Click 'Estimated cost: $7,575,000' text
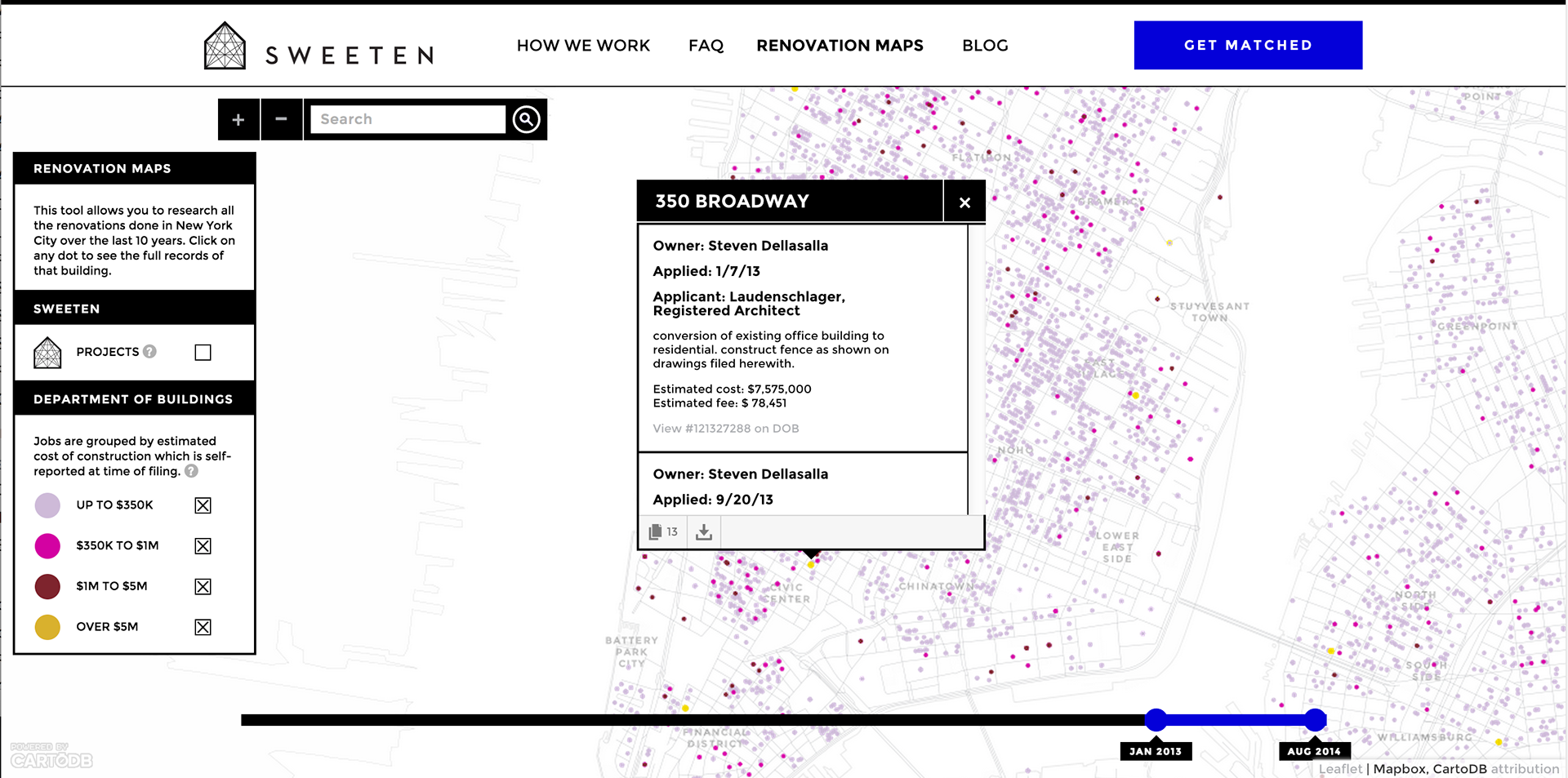 [x=732, y=389]
